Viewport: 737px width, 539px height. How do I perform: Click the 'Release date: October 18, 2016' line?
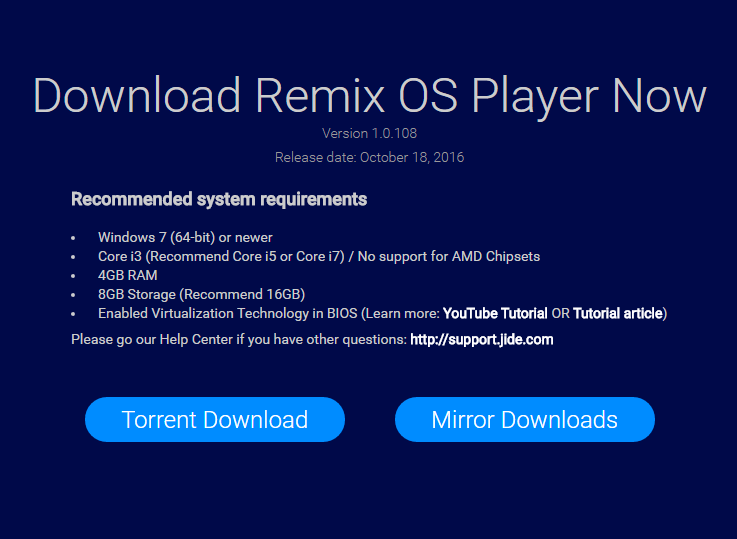coord(369,157)
